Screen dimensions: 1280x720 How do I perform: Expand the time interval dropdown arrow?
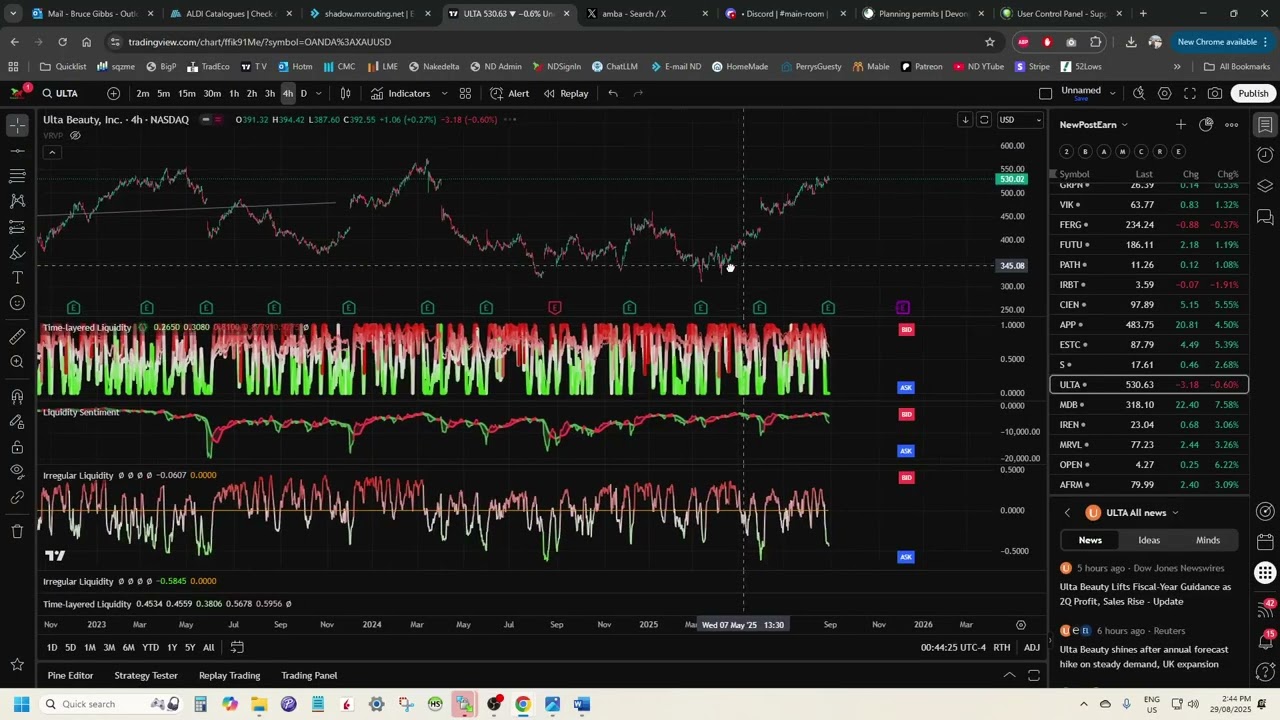point(319,93)
